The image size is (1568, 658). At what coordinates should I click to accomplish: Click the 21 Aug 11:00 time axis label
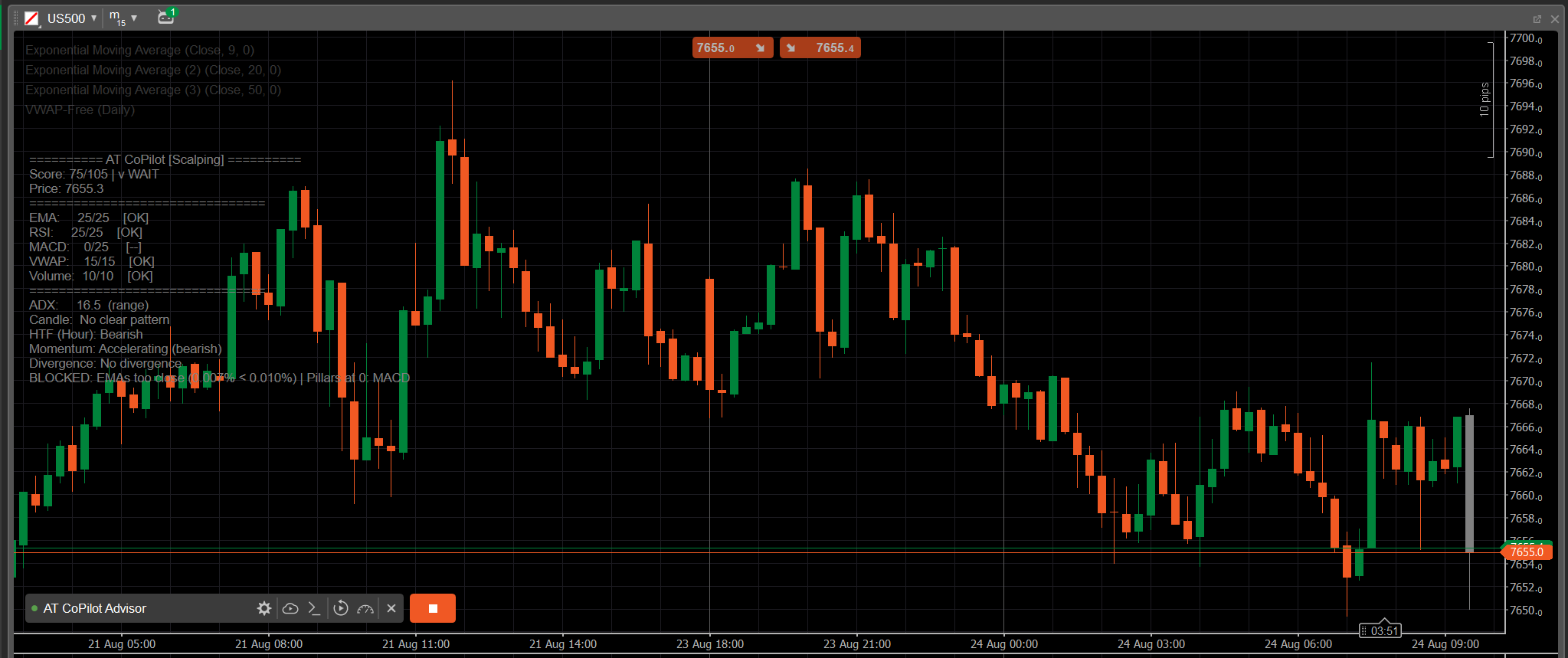[416, 644]
